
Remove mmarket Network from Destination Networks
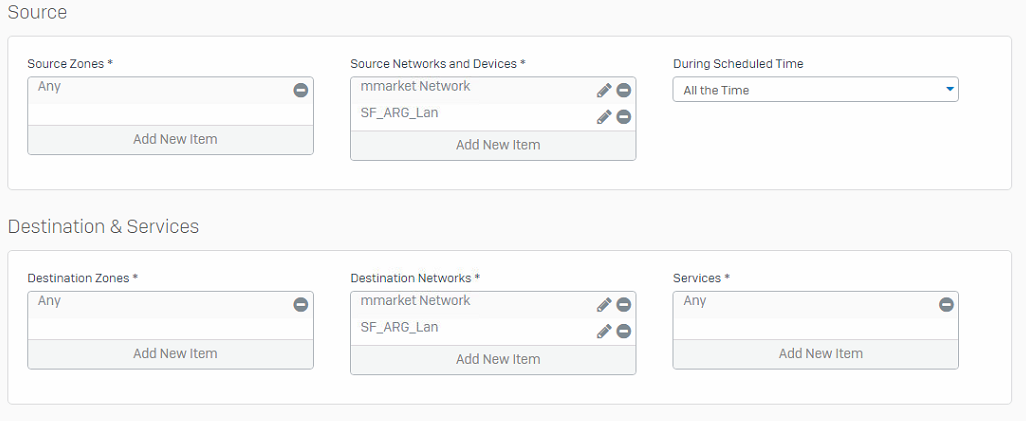(623, 304)
